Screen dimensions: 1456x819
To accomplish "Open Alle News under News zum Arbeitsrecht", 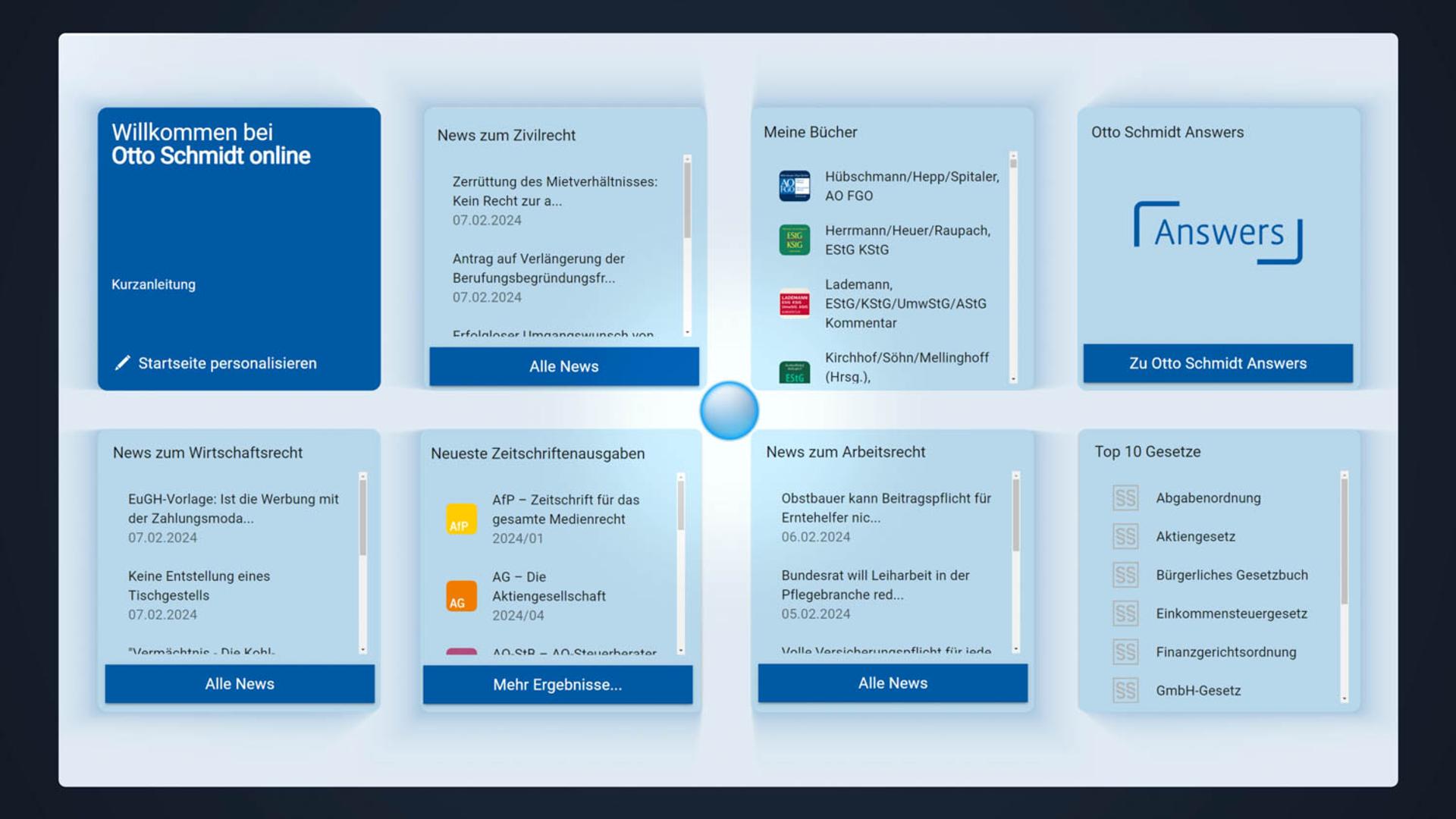I will 893,683.
